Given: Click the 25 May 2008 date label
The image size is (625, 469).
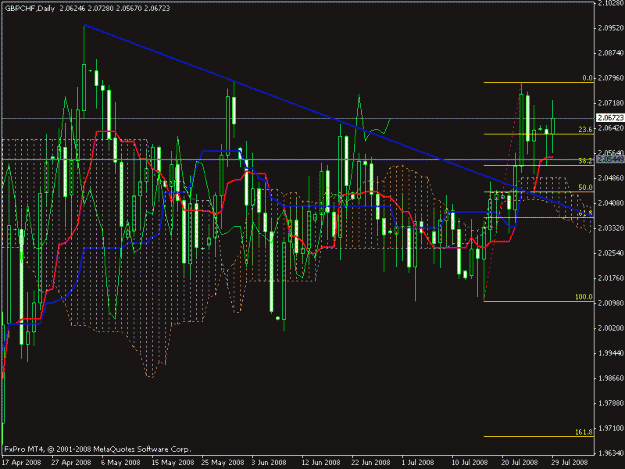Looking at the screenshot, I should (223, 462).
